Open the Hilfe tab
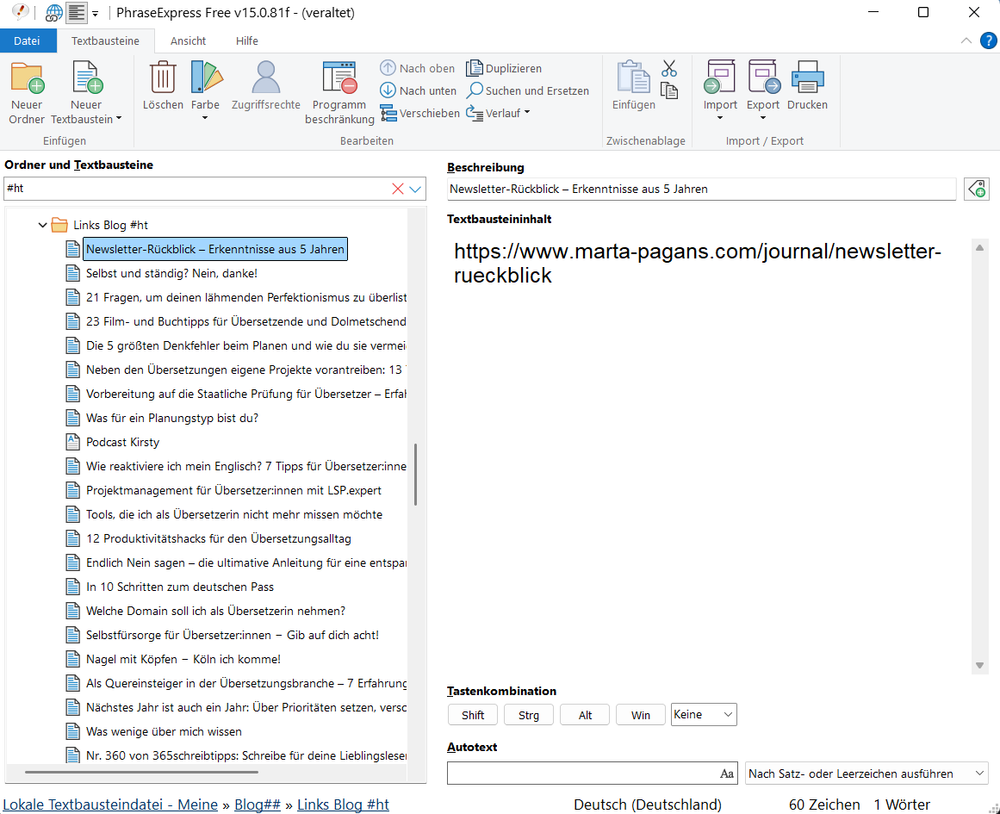The image size is (1000, 814). tap(247, 41)
